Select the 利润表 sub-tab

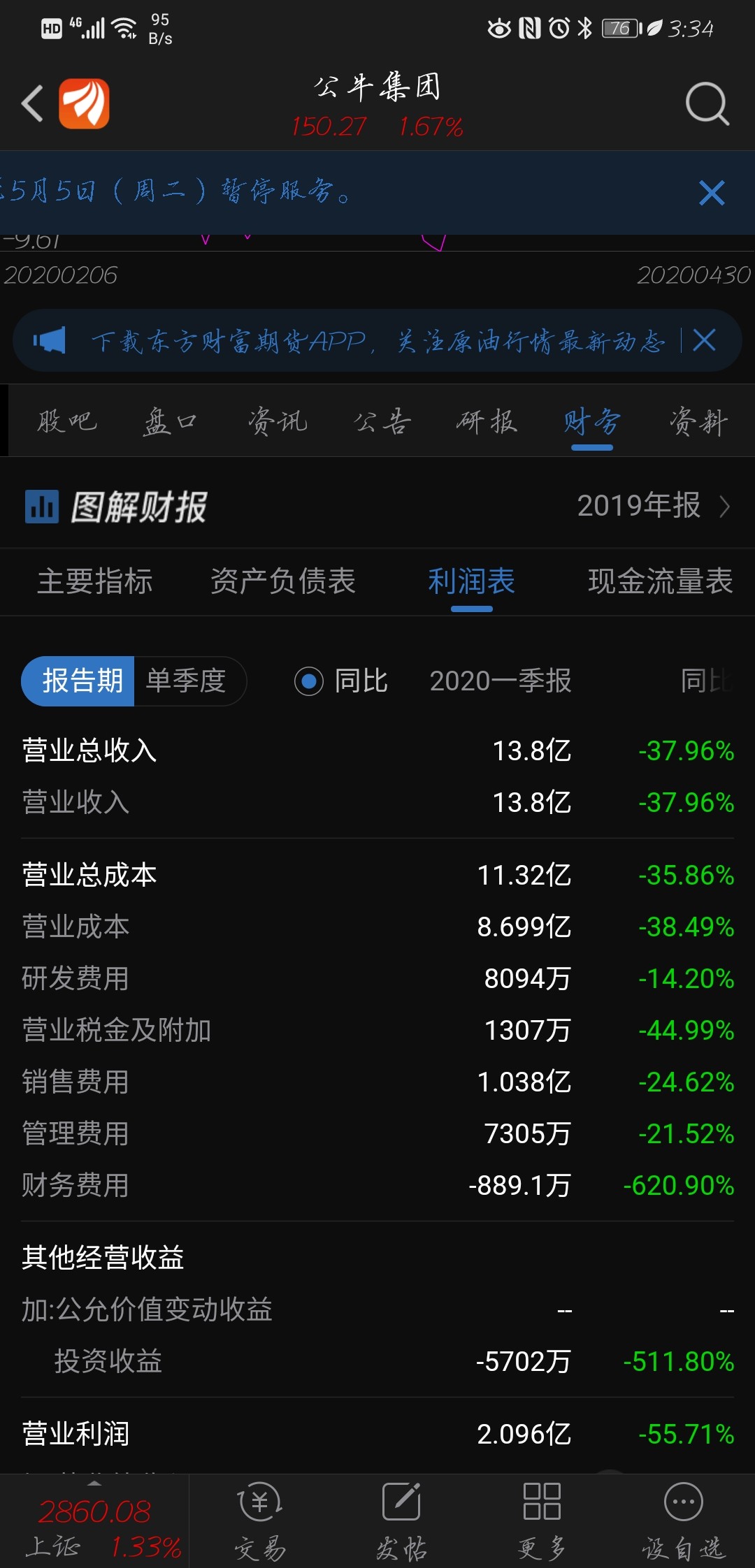(472, 581)
